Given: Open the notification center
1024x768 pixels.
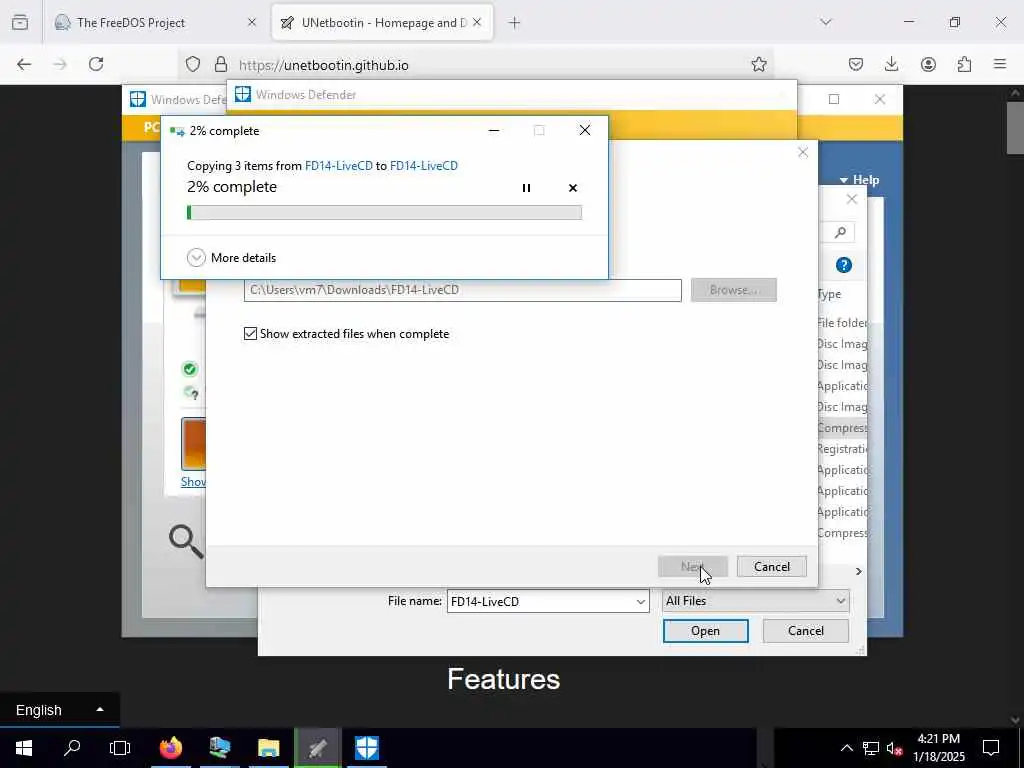Looking at the screenshot, I should 991,748.
